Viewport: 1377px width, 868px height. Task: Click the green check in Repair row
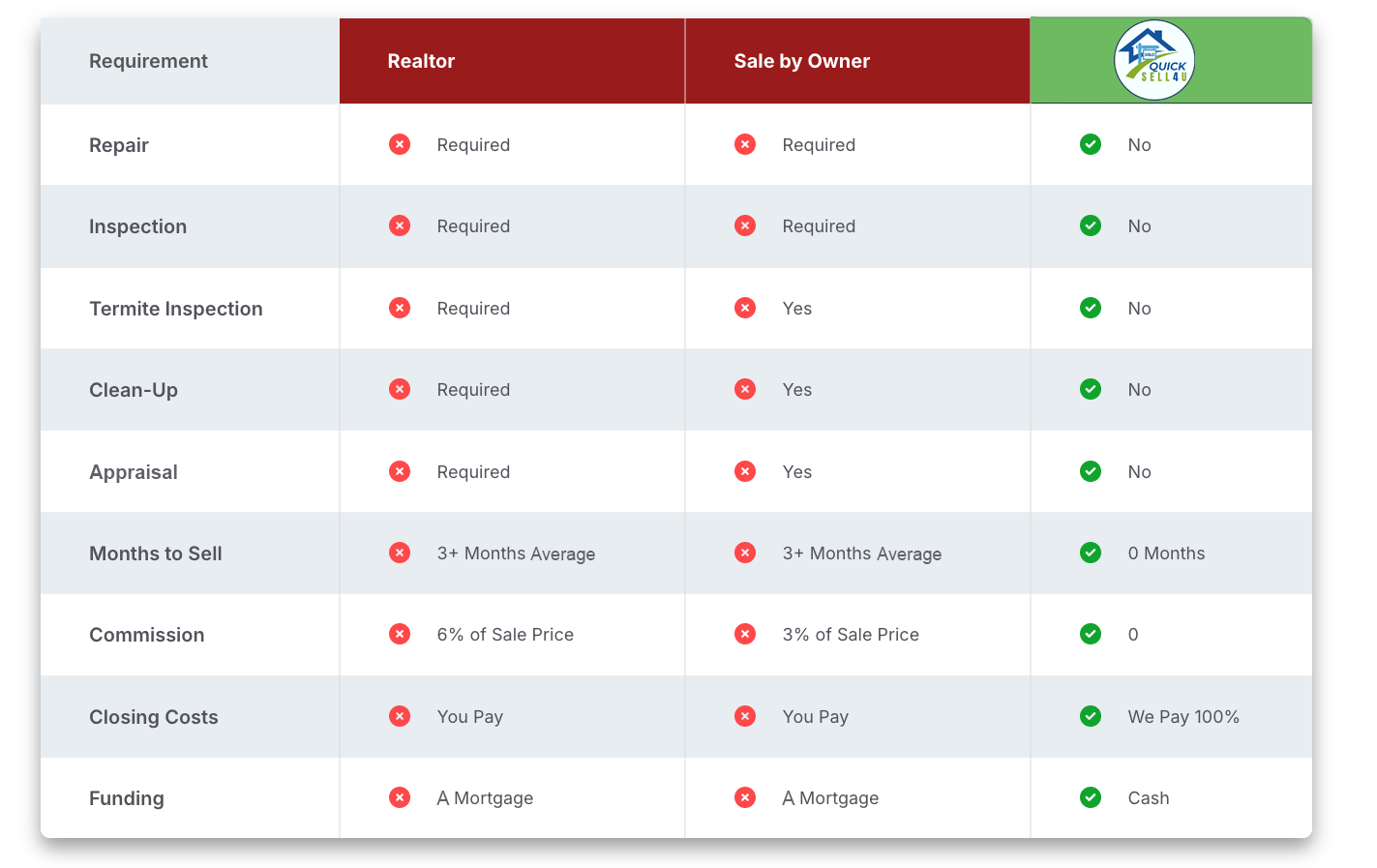point(1091,144)
